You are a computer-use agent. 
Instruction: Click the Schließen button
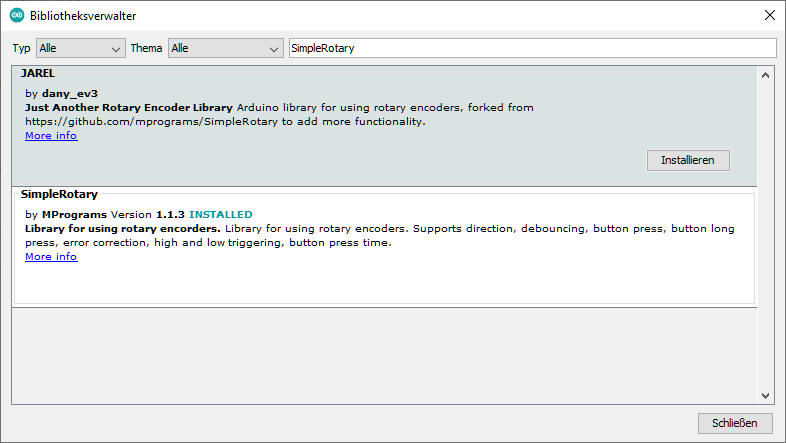735,423
